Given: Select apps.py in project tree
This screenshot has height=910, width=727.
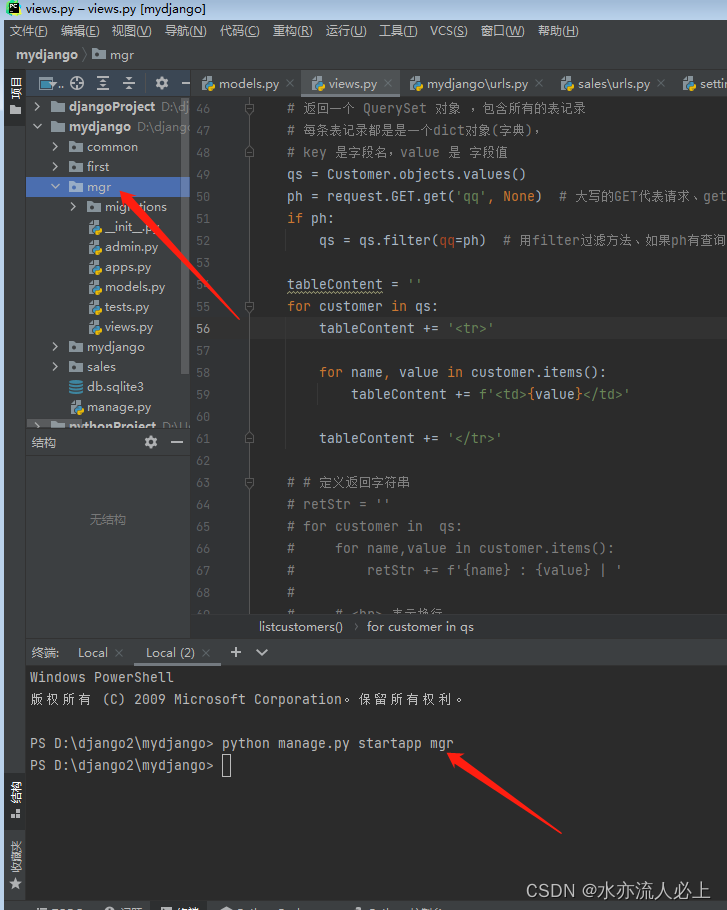Looking at the screenshot, I should coord(120,267).
